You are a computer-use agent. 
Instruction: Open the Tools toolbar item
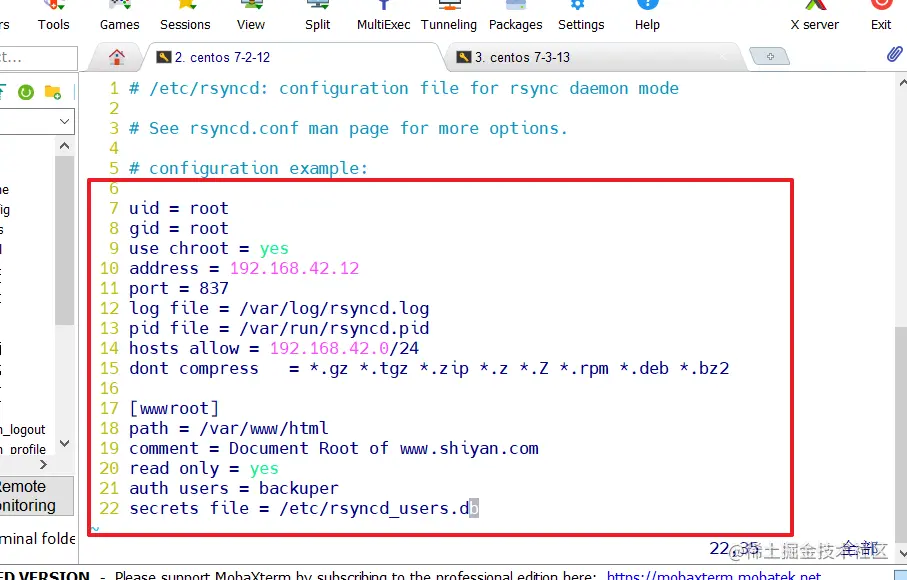coord(53,16)
